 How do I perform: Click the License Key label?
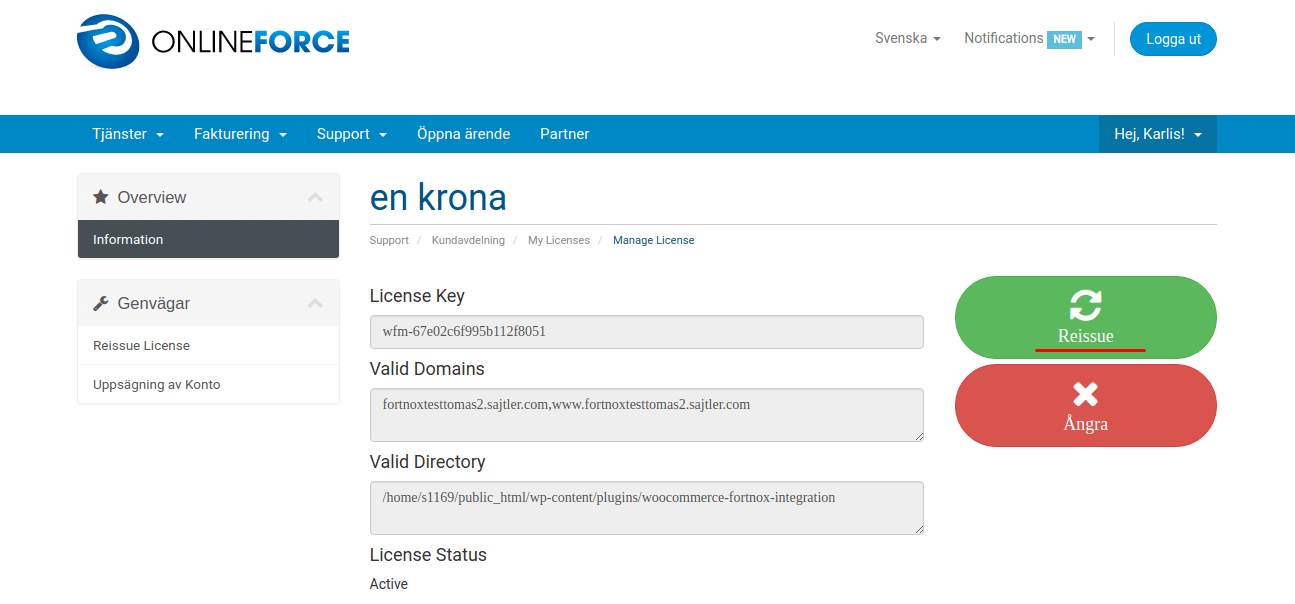pyautogui.click(x=417, y=296)
